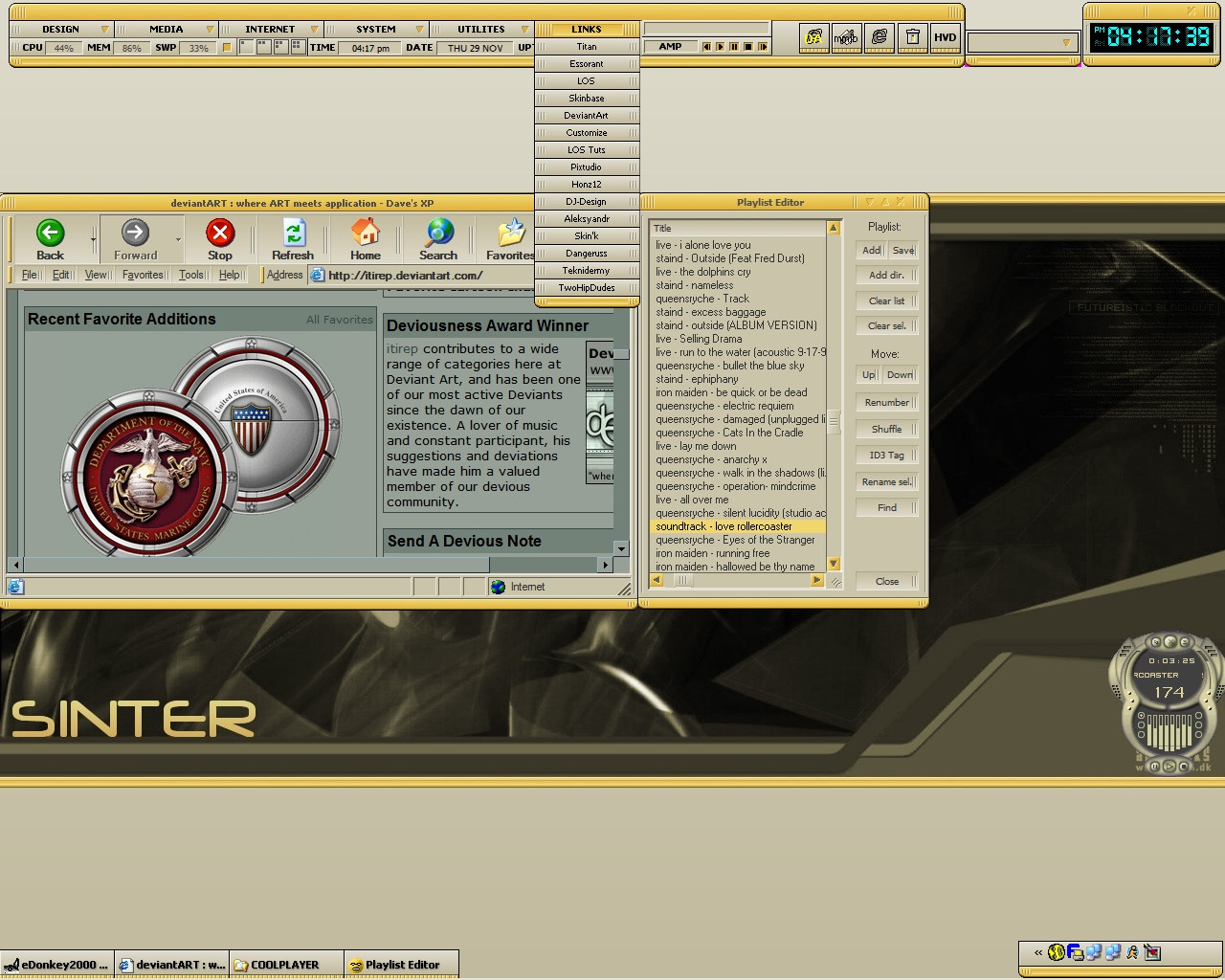Open the Tools menu in browser
This screenshot has width=1225, height=980.
(x=190, y=275)
